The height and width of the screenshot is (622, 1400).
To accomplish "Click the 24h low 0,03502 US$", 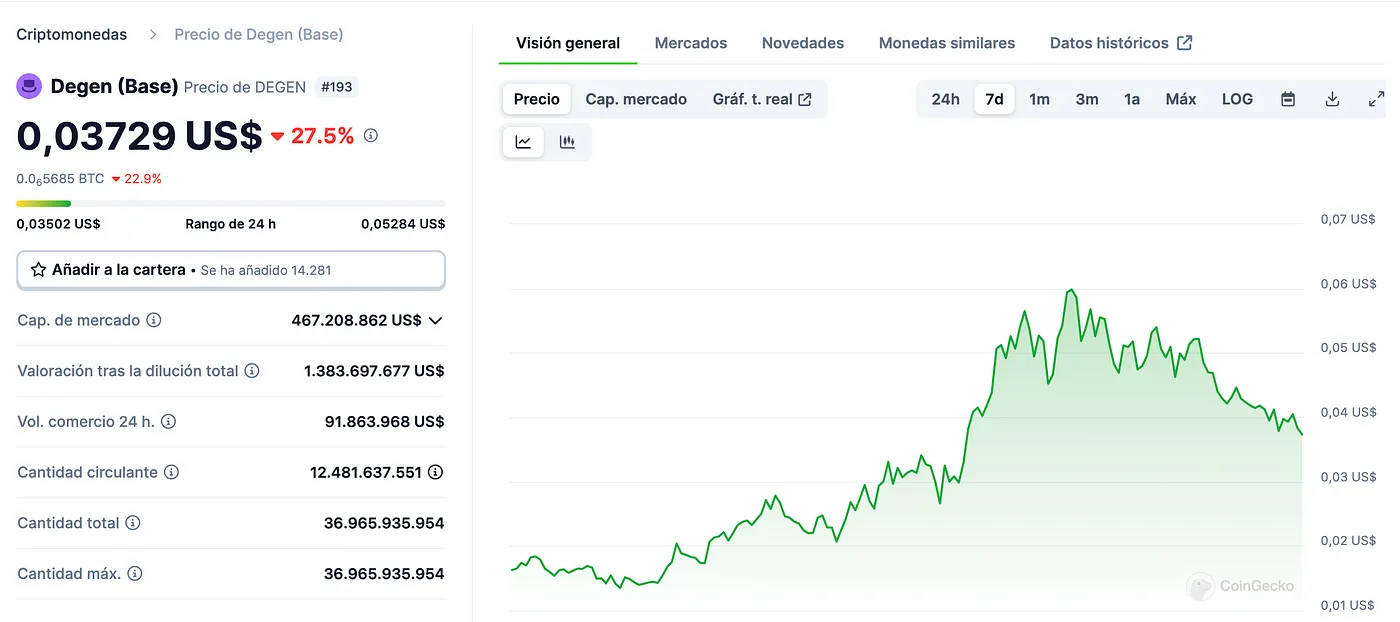I will [58, 224].
